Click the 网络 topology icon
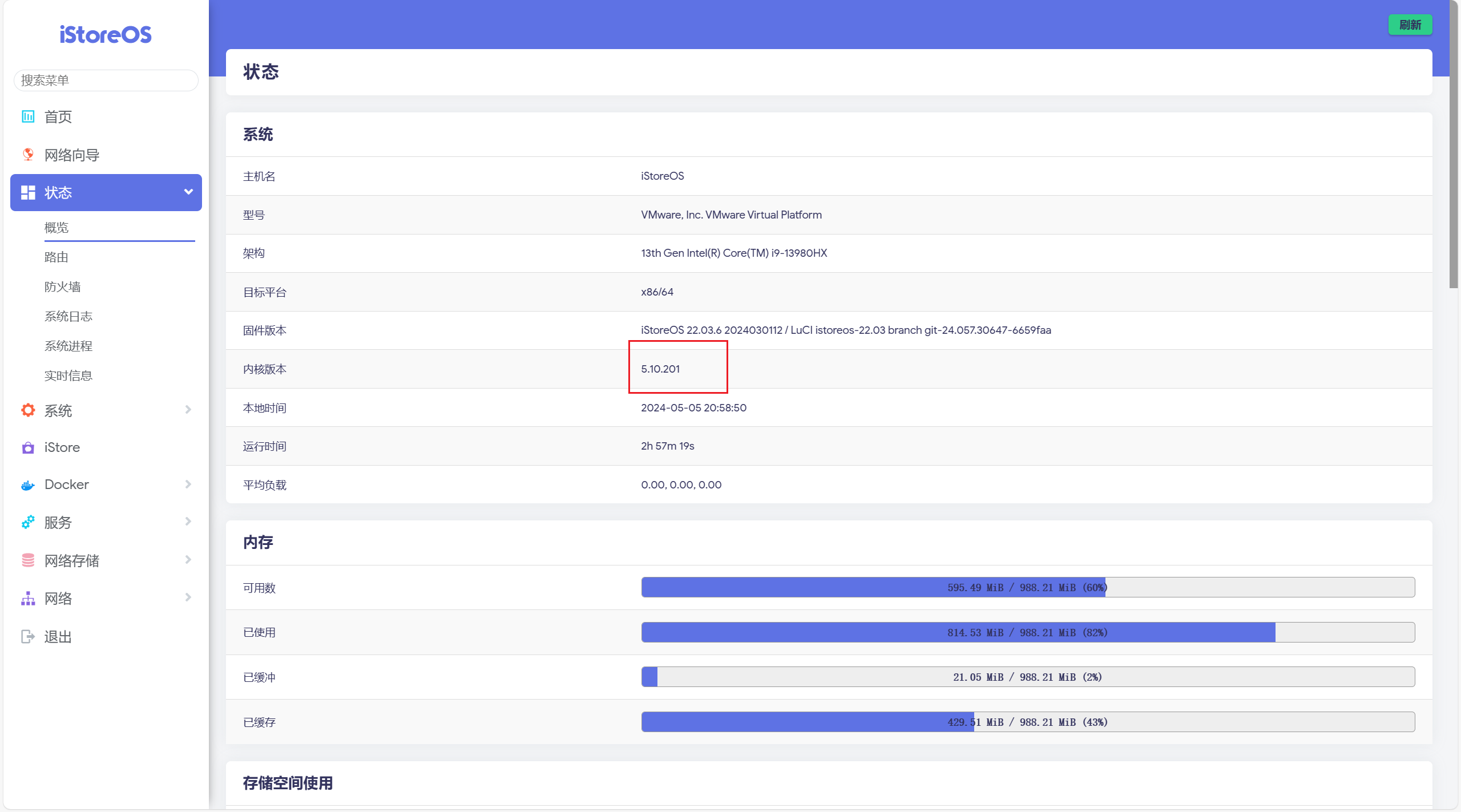 coord(27,599)
